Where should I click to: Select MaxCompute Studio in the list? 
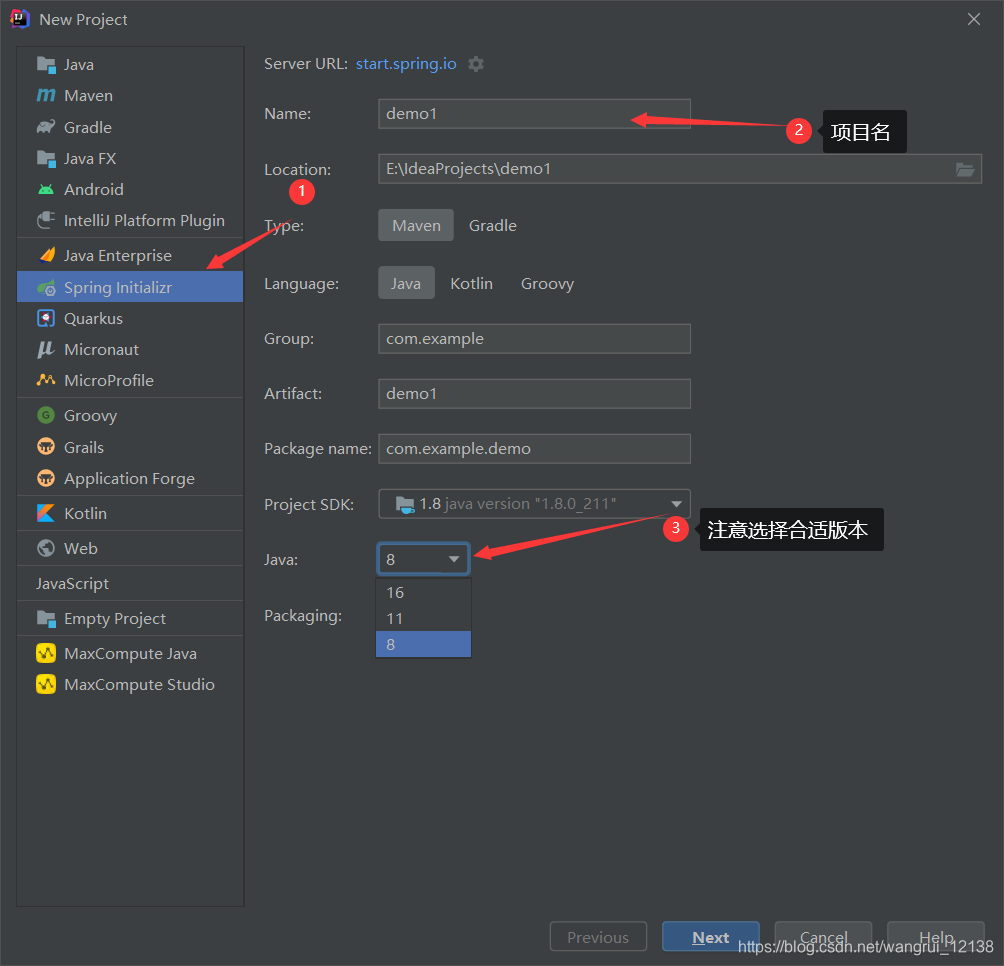tap(130, 684)
